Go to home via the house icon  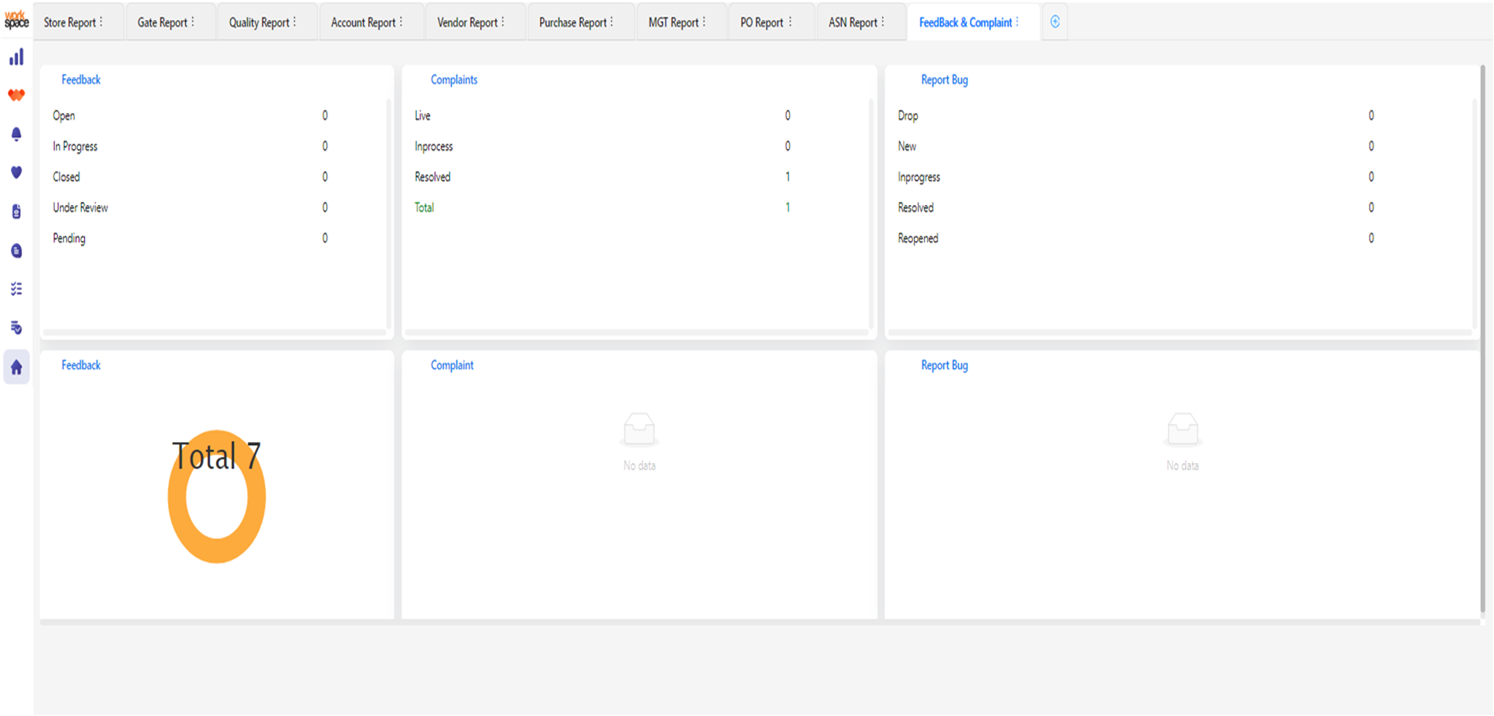16,367
